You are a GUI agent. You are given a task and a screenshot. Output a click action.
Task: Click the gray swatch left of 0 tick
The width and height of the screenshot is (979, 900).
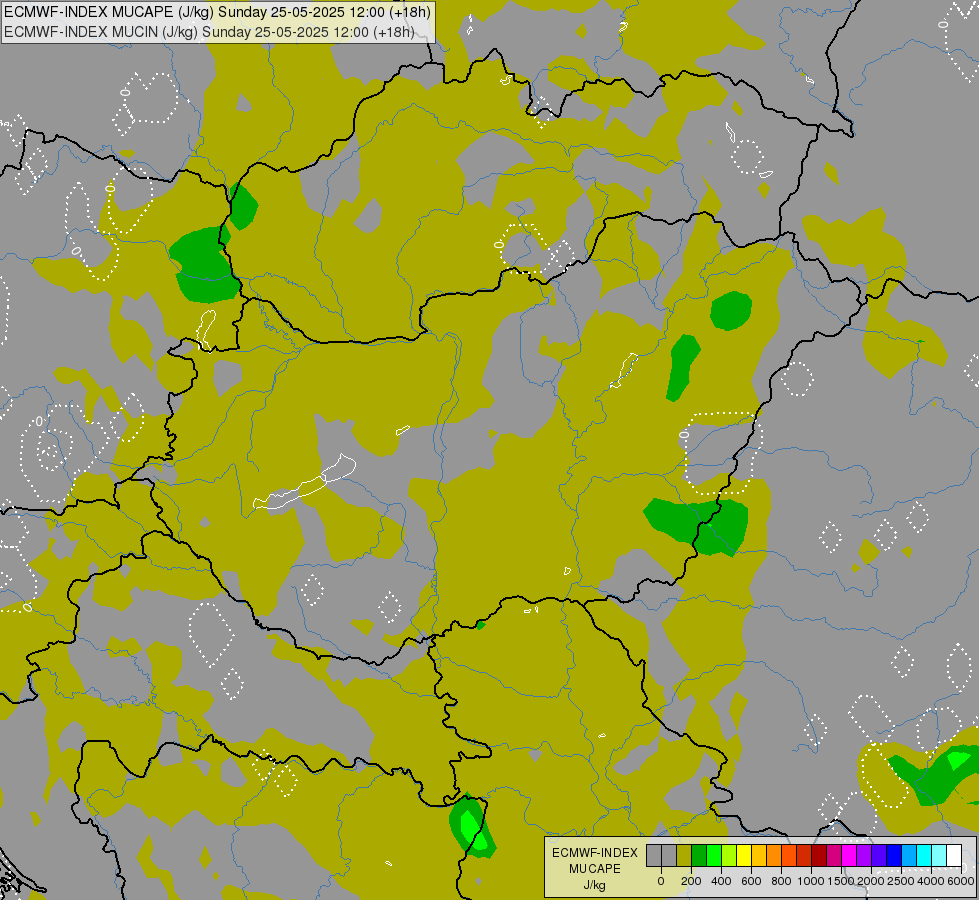(654, 856)
